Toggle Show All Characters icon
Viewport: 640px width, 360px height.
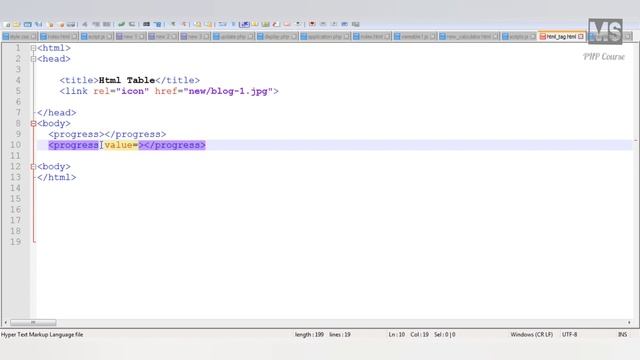(233, 24)
